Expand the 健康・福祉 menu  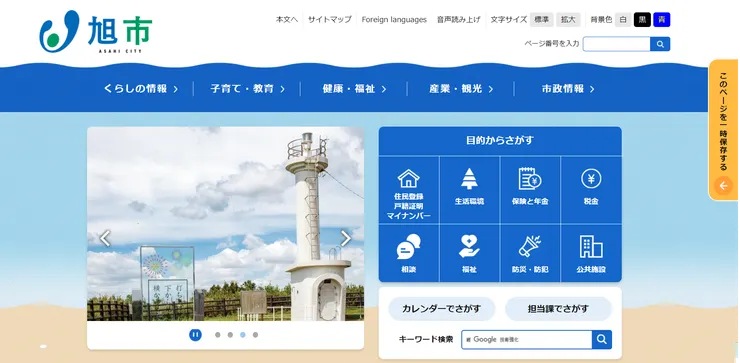coord(354,89)
